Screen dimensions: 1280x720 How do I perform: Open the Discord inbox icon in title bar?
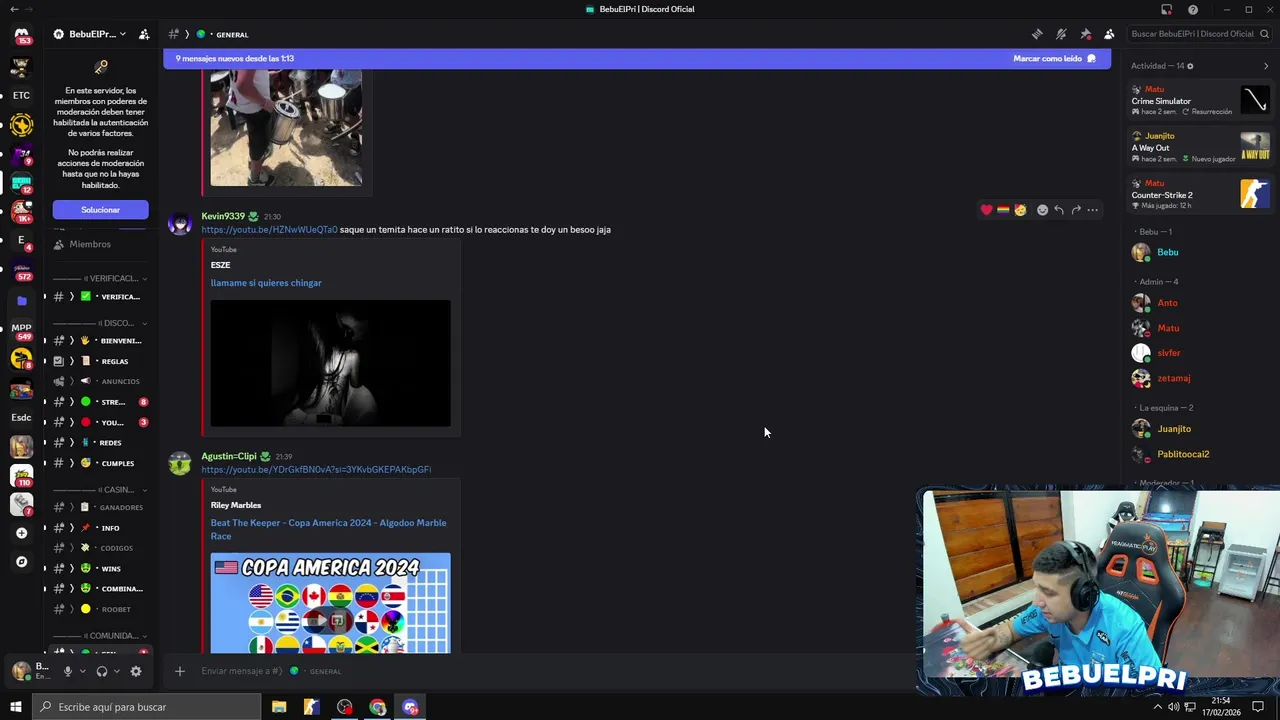(1166, 9)
